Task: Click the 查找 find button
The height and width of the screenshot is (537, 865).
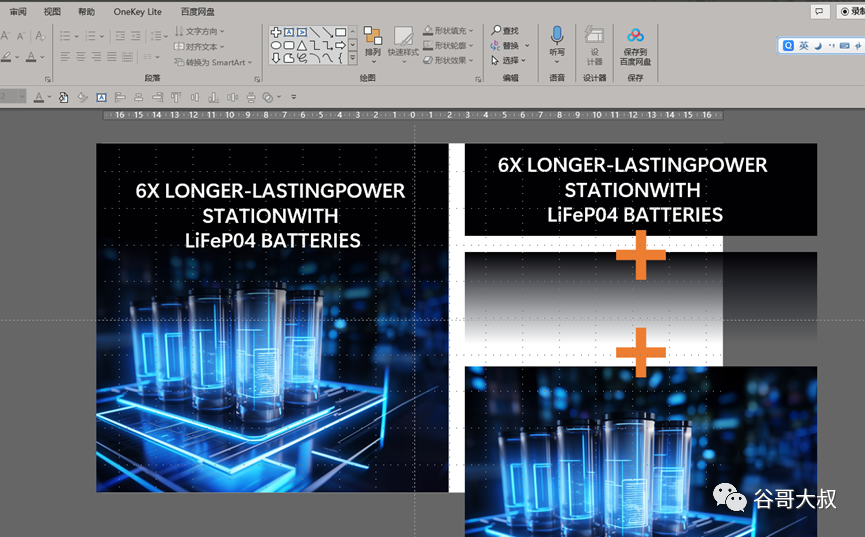Action: pyautogui.click(x=505, y=30)
